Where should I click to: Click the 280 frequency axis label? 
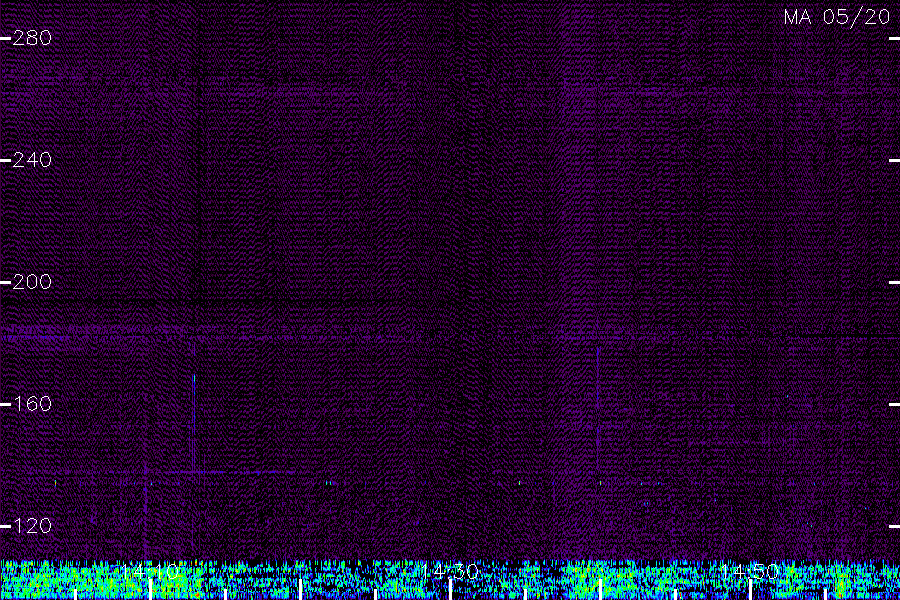coord(32,38)
